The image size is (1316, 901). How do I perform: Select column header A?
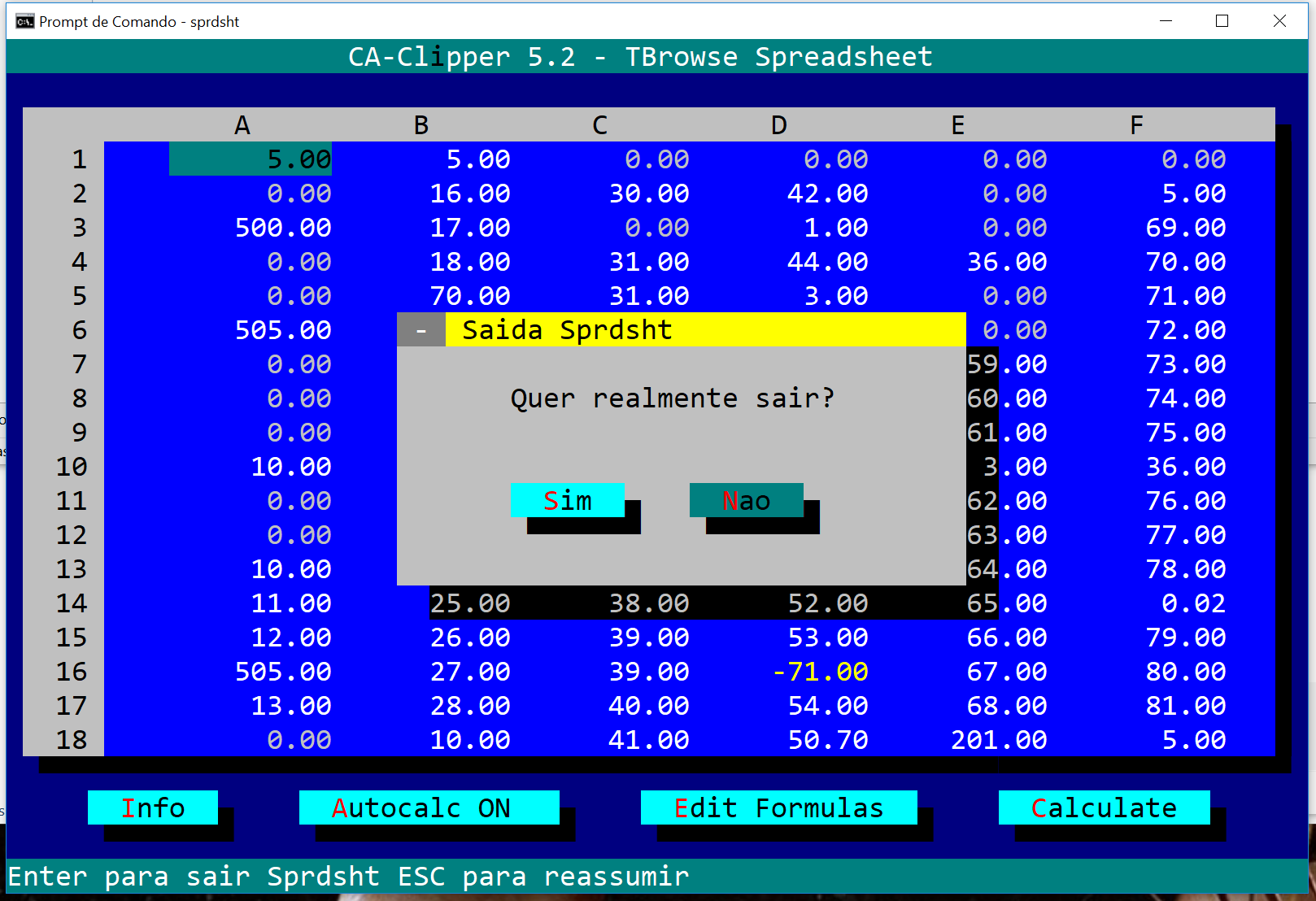tap(242, 125)
